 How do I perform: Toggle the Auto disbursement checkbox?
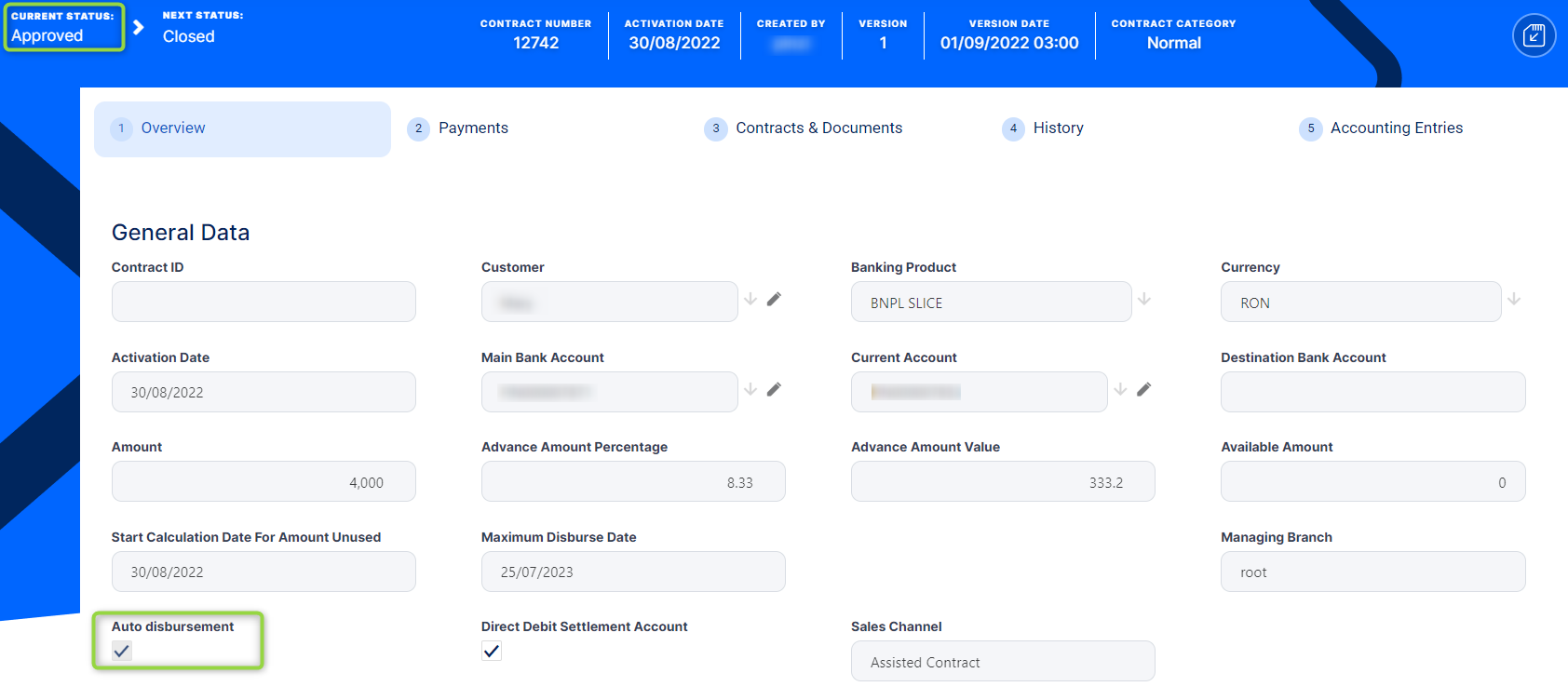(122, 651)
